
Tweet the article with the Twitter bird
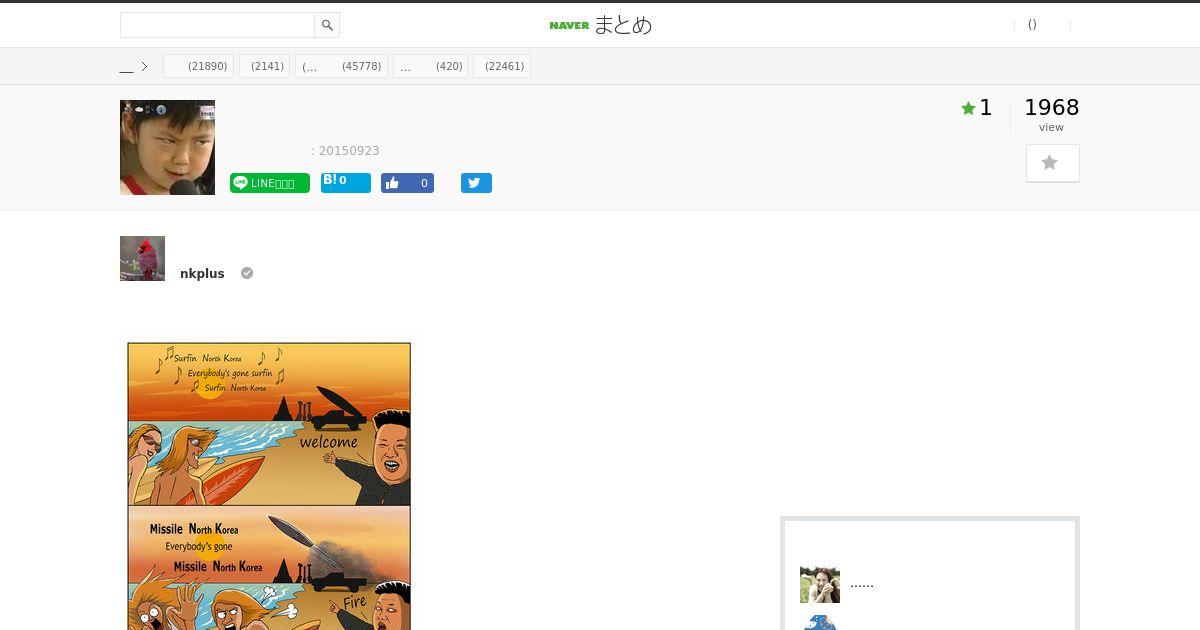point(476,183)
